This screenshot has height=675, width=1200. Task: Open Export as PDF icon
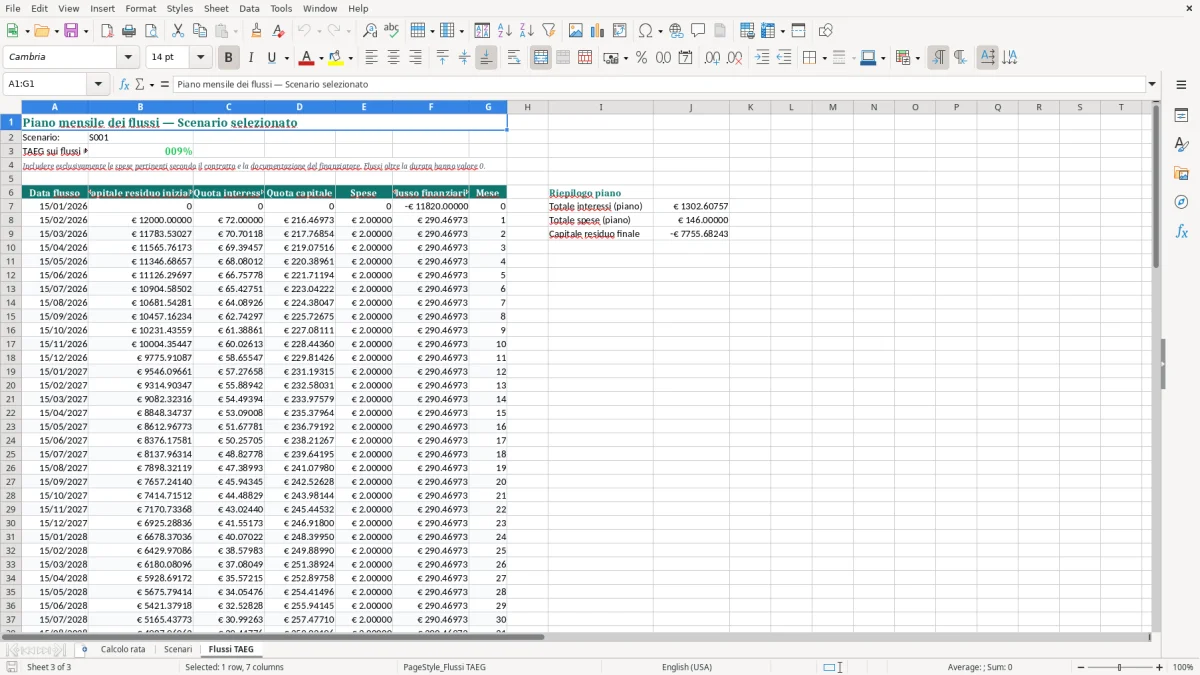(x=107, y=31)
